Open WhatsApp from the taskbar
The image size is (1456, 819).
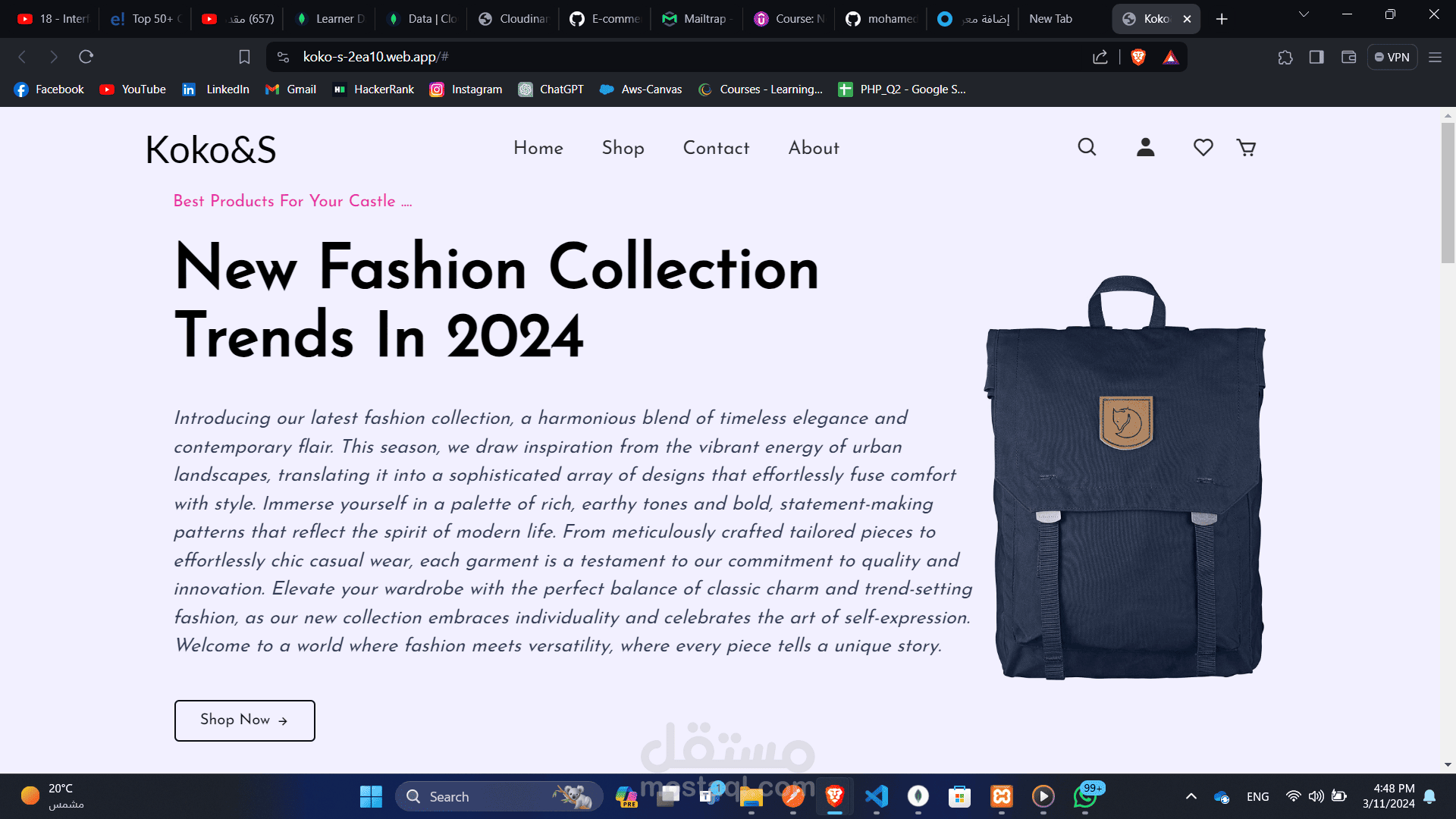[x=1085, y=796]
